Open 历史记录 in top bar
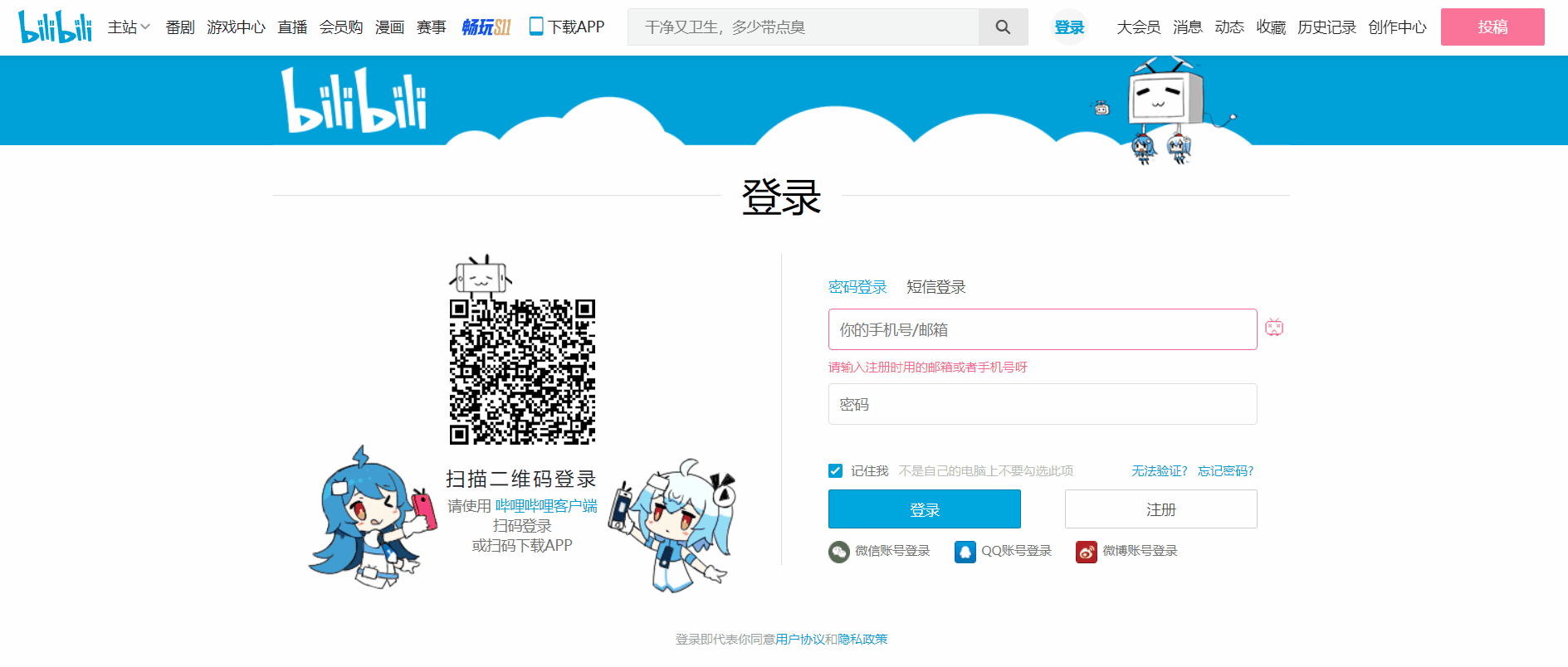This screenshot has height=667, width=1568. pyautogui.click(x=1326, y=27)
